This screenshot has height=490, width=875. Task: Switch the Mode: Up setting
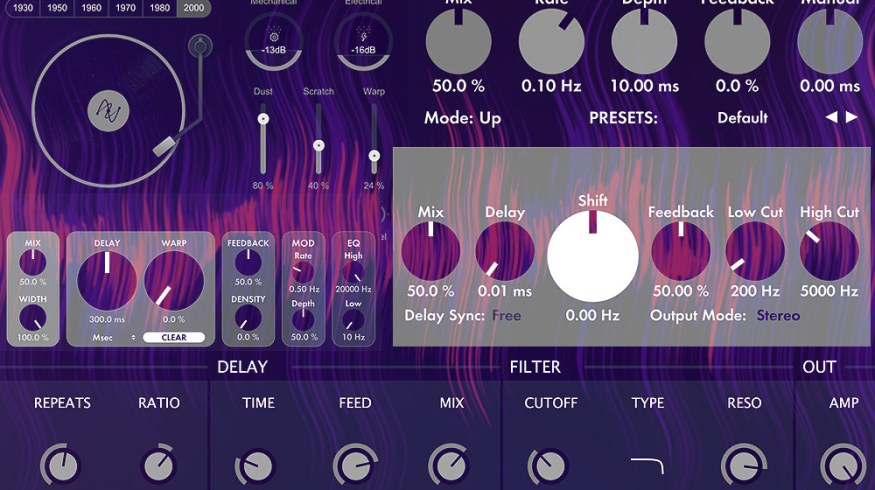[462, 118]
